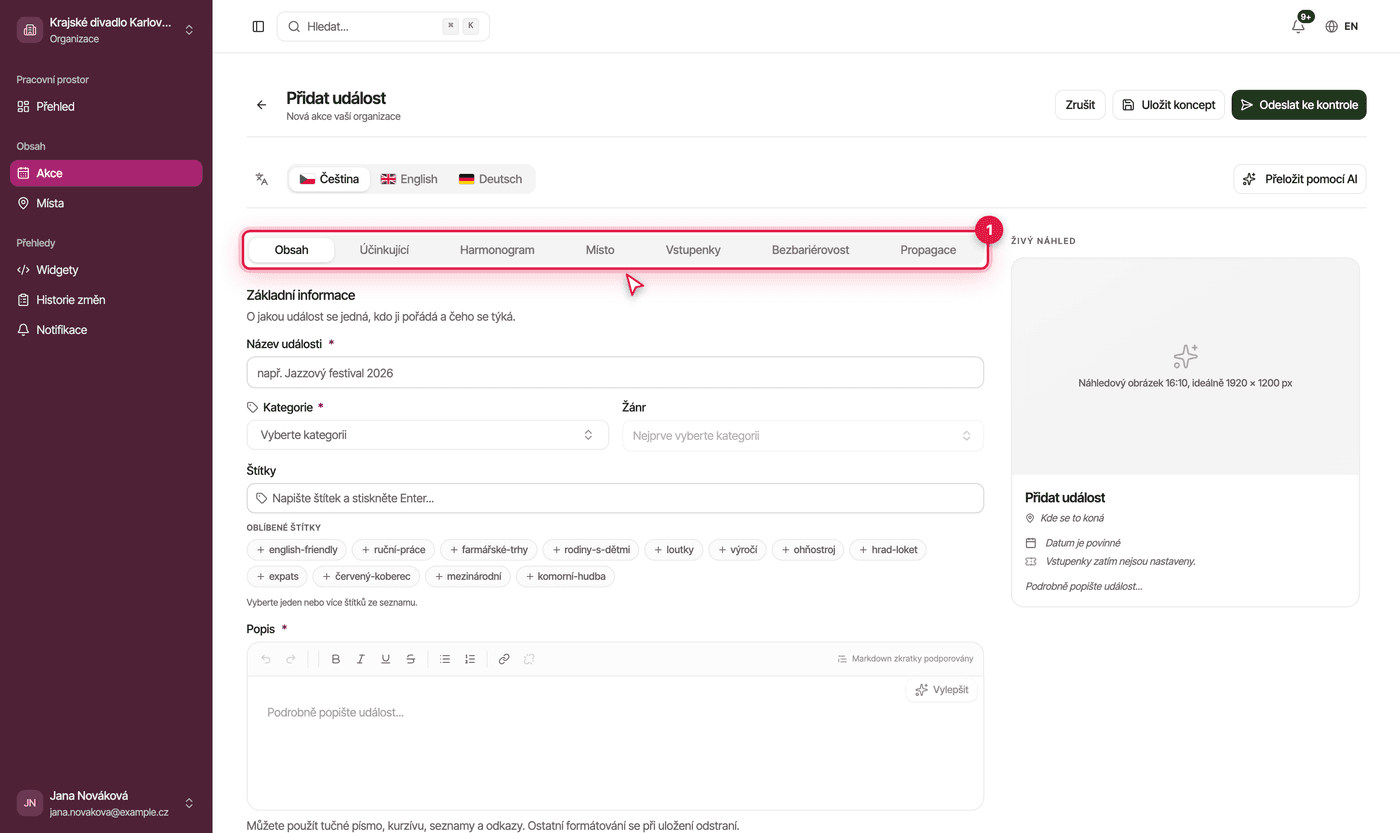Screen dimensions: 1400x833
Task: Focus the Název události input field
Action: (x=615, y=373)
